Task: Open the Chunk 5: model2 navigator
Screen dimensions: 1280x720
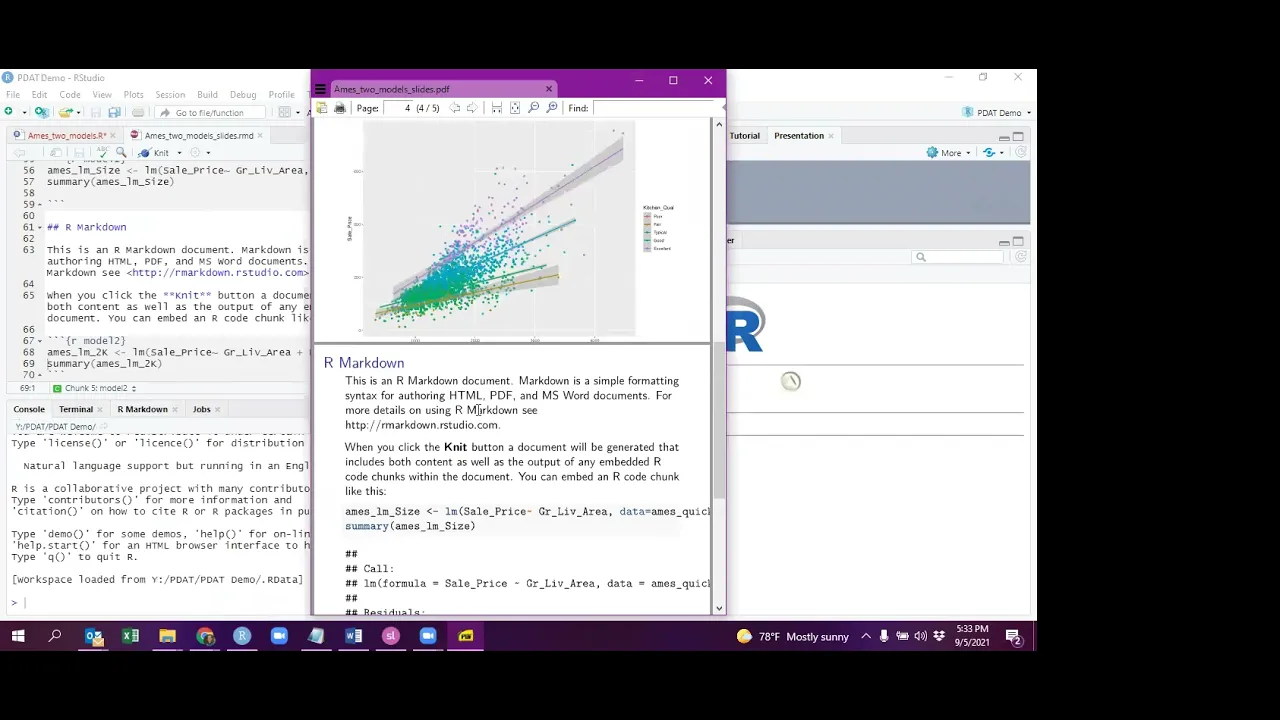Action: [95, 388]
